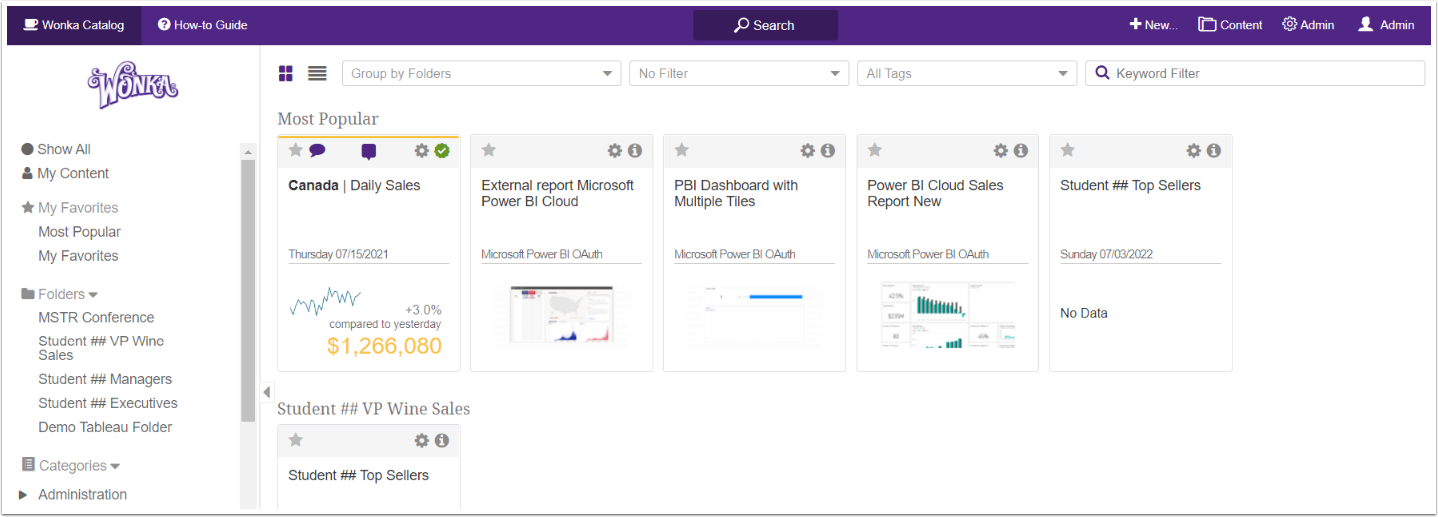Open the New menu in top bar
This screenshot has height=517, width=1438.
tap(1153, 25)
